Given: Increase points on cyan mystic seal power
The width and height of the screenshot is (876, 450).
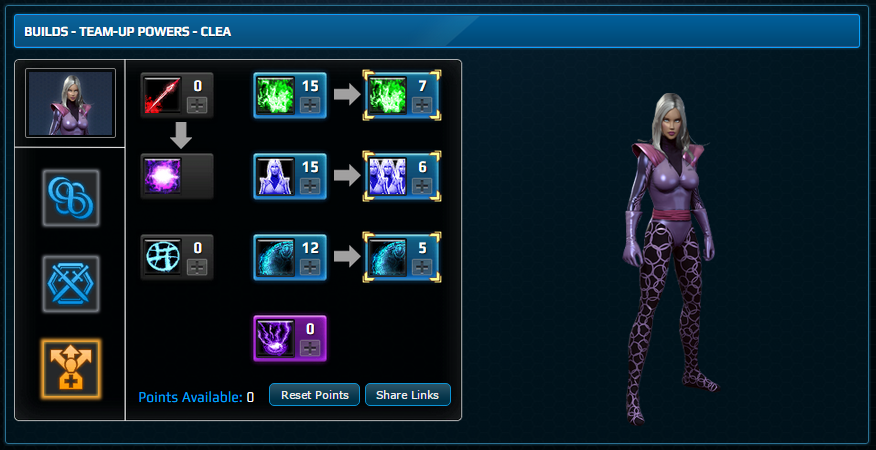Looking at the screenshot, I should click(x=197, y=267).
